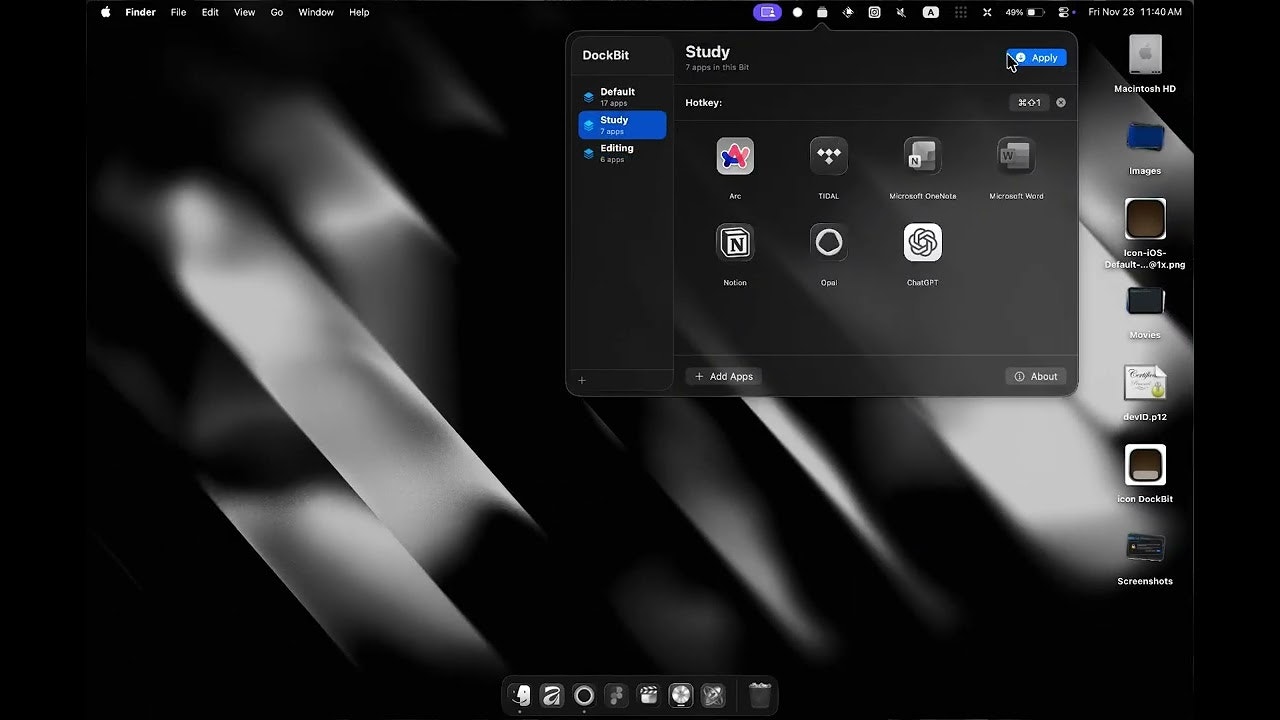Clear the hotkey with the x button

[1061, 102]
